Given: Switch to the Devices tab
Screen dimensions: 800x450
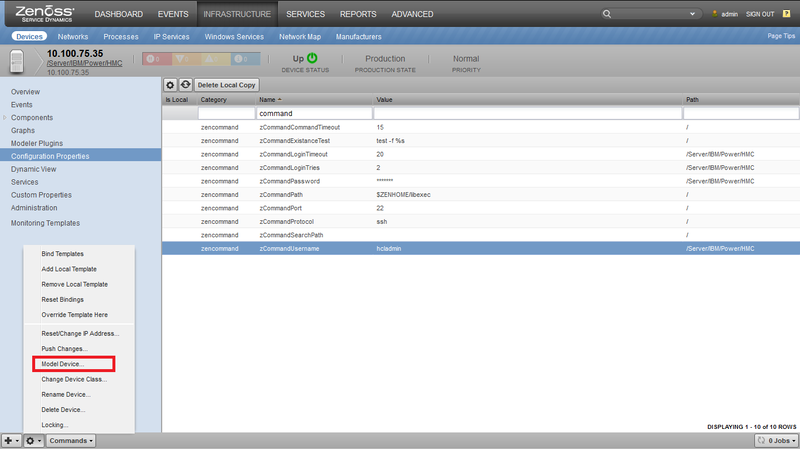Looking at the screenshot, I should tap(29, 37).
